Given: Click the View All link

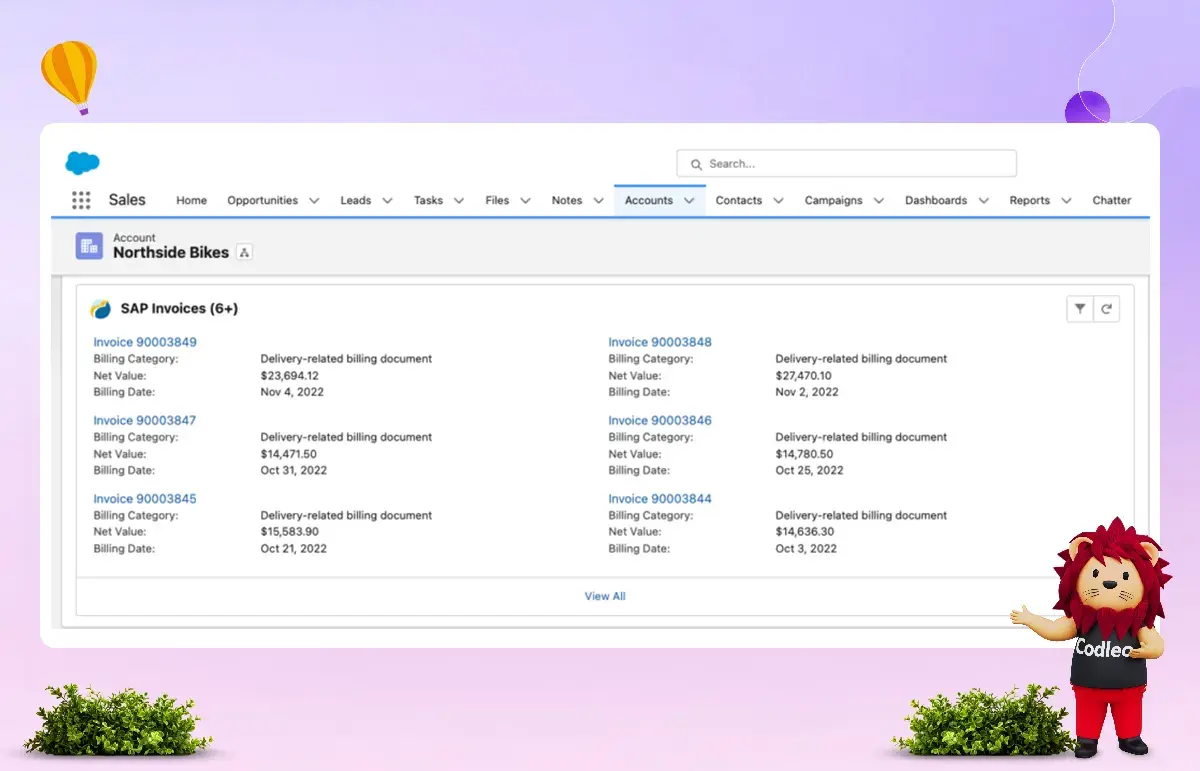Looking at the screenshot, I should click(605, 596).
